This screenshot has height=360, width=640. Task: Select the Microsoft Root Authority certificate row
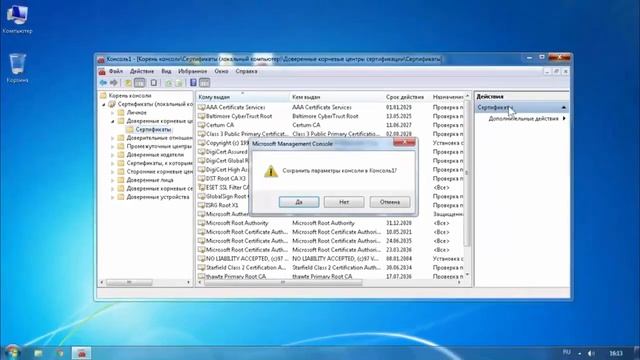(x=330, y=223)
